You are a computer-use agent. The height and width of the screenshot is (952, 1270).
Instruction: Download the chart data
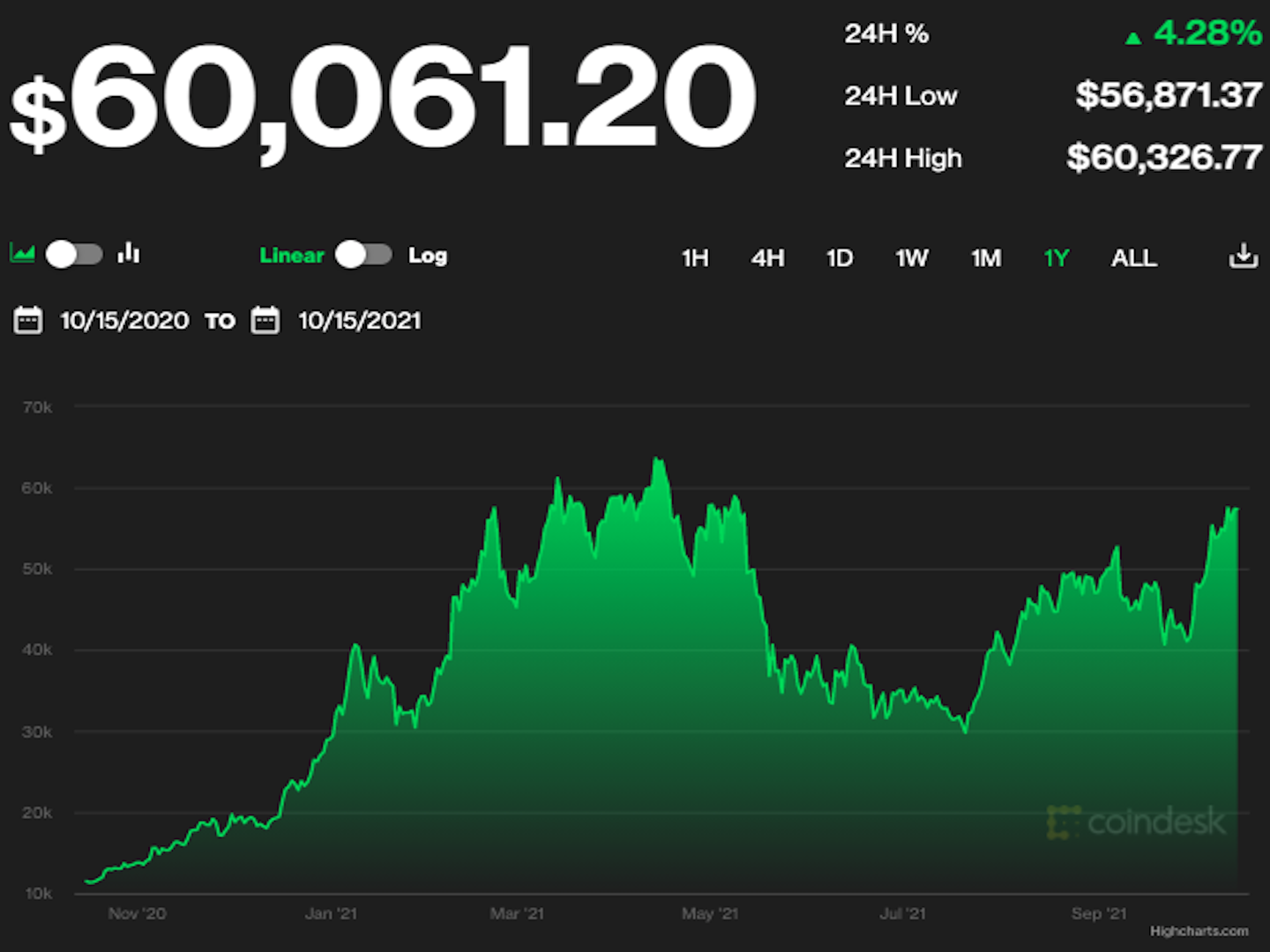point(1243,257)
